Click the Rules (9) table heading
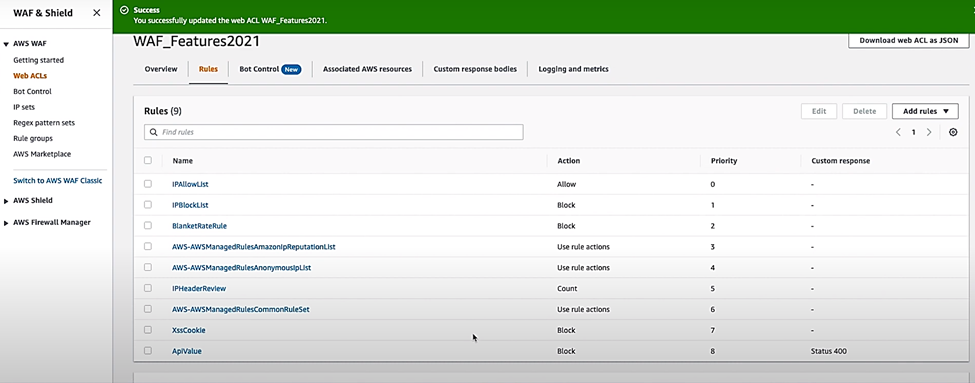The width and height of the screenshot is (975, 383). [163, 111]
